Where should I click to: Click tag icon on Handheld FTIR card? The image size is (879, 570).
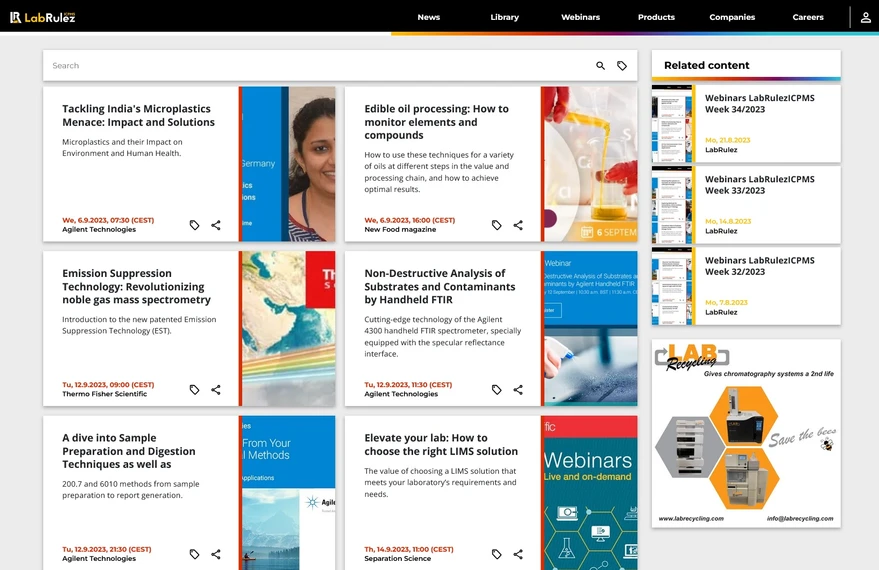coord(497,390)
